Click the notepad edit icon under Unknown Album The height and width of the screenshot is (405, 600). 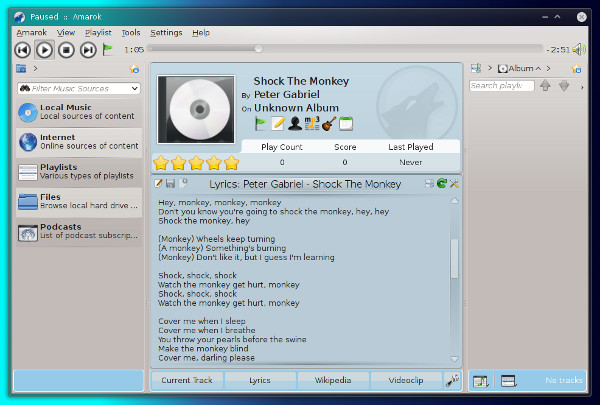click(278, 124)
